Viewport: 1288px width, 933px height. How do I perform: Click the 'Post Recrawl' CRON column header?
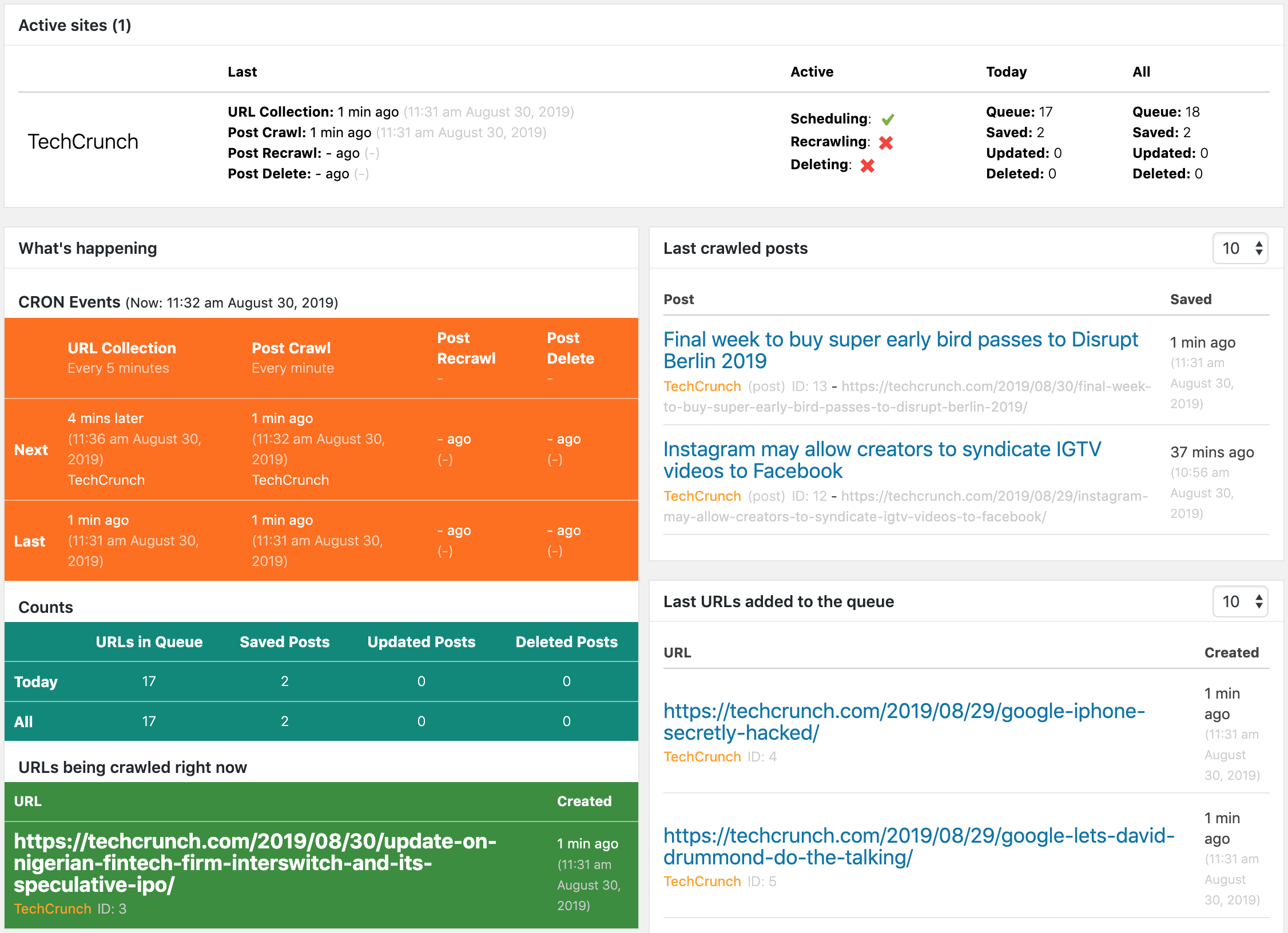point(466,348)
